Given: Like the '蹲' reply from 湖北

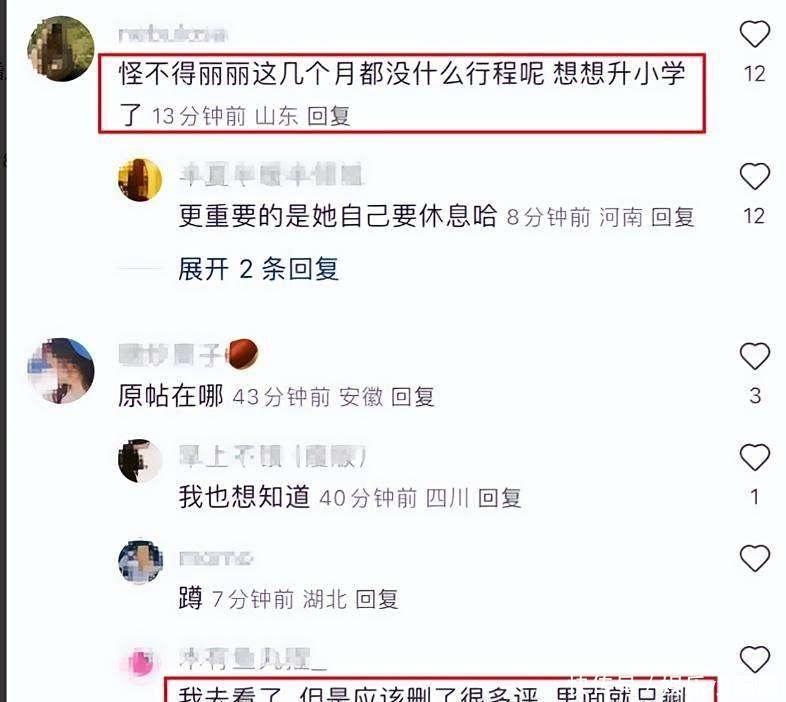Looking at the screenshot, I should pyautogui.click(x=754, y=558).
